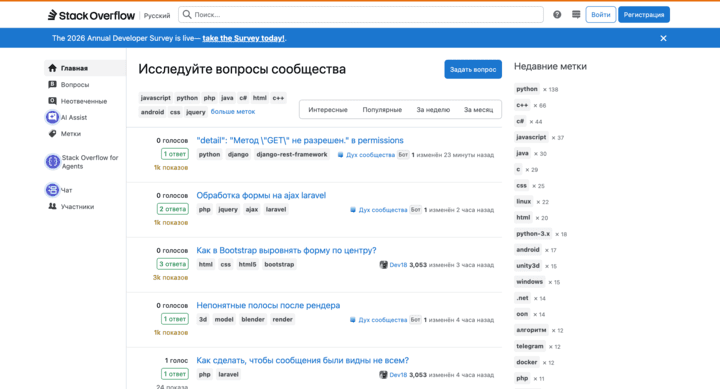Select the Популярные tab
720x389 pixels.
[x=382, y=110]
